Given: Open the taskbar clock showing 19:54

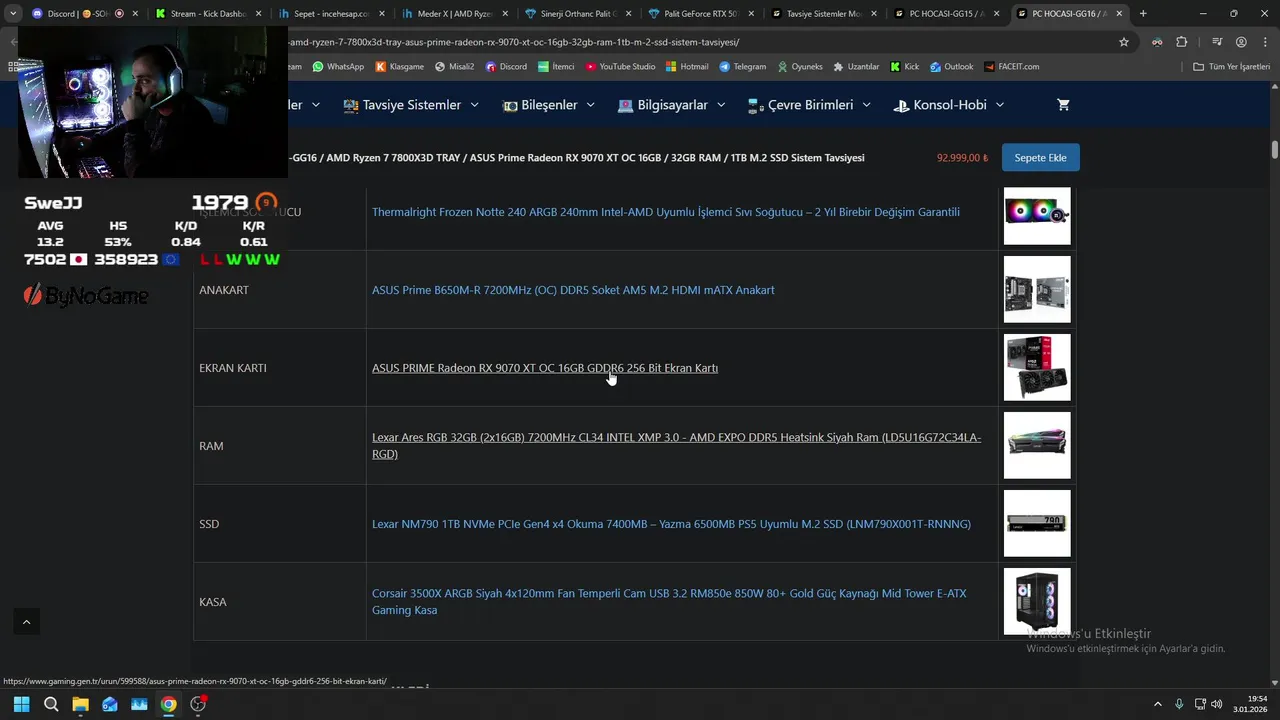Looking at the screenshot, I should [1249, 704].
